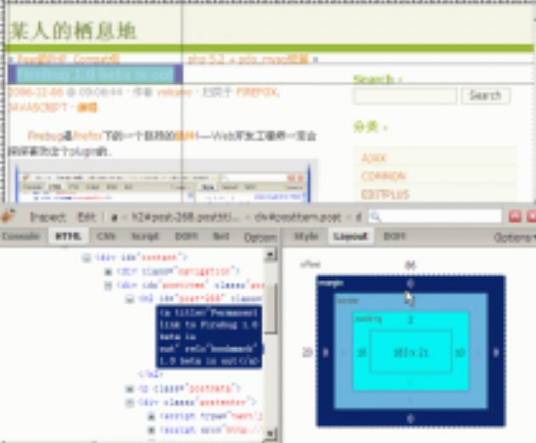Switch to the Style side tab
This screenshot has height=443, width=536.
306,236
